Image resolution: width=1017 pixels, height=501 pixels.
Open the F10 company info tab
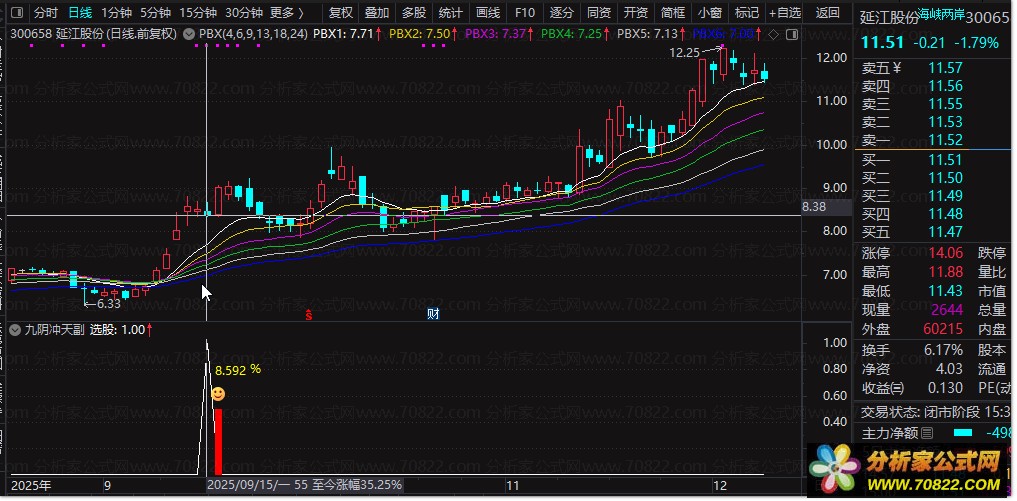point(524,13)
